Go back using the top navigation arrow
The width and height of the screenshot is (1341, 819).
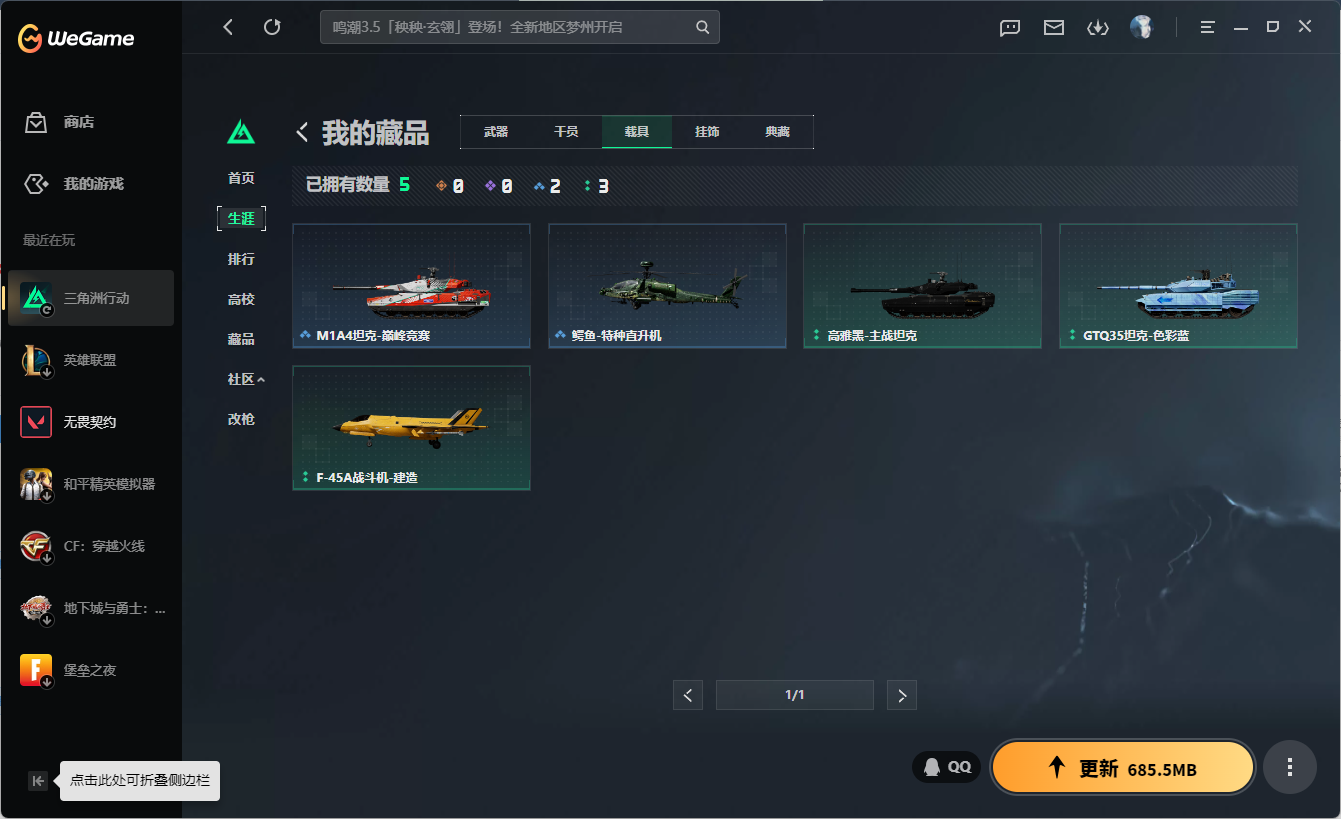pos(228,27)
